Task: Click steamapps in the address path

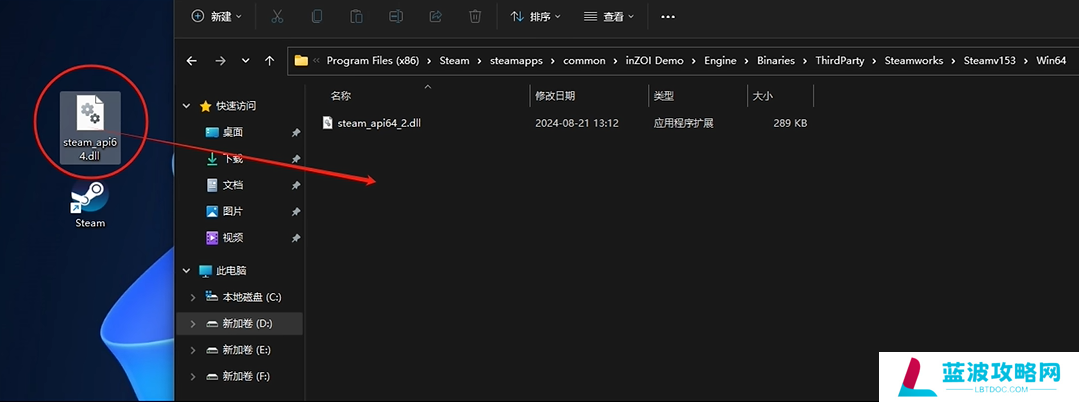Action: coord(516,61)
